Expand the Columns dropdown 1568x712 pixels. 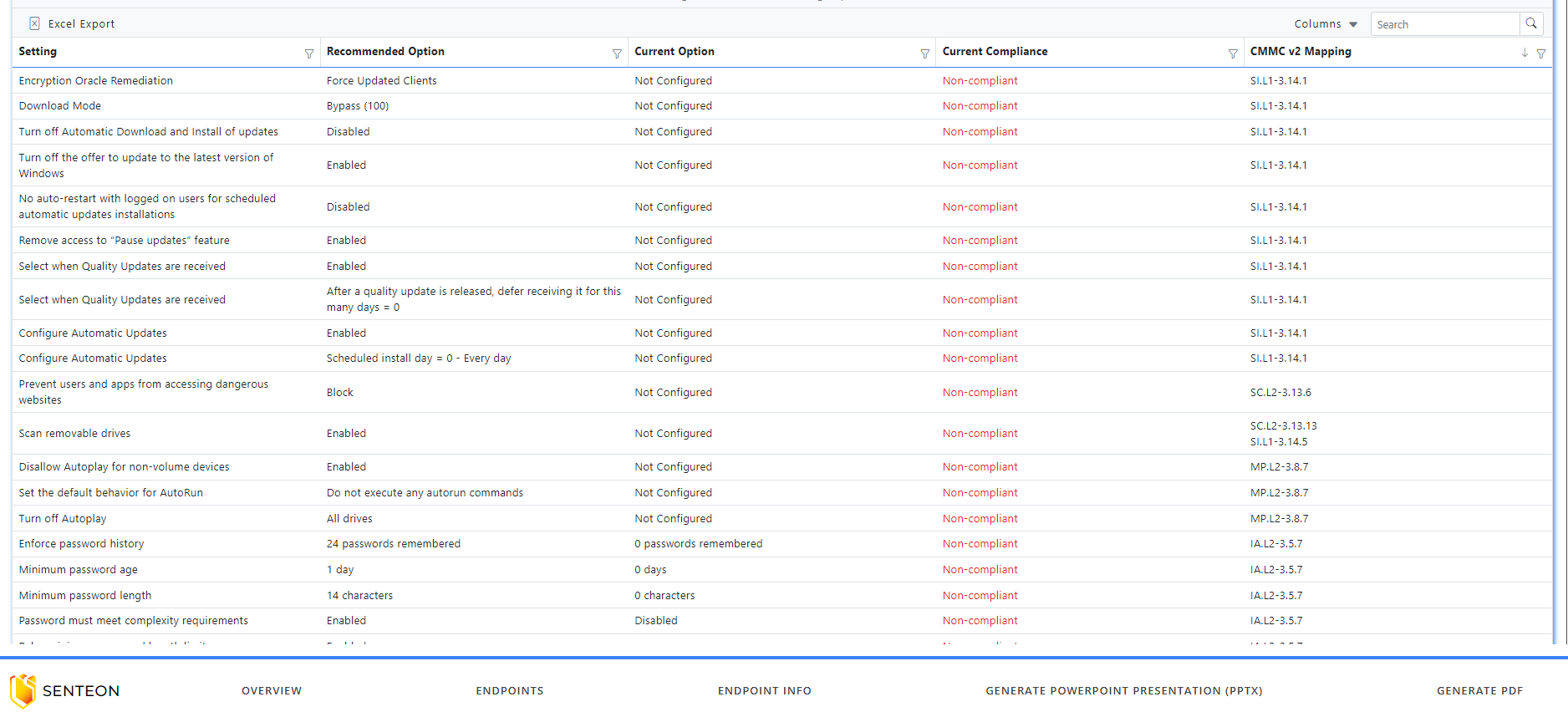click(1326, 24)
